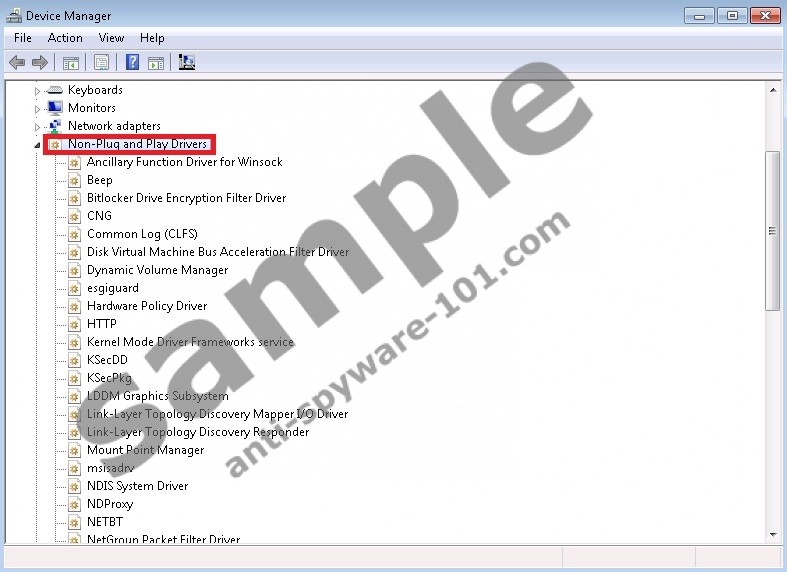Select the esgiguard driver entry
The width and height of the screenshot is (787, 572).
(112, 288)
